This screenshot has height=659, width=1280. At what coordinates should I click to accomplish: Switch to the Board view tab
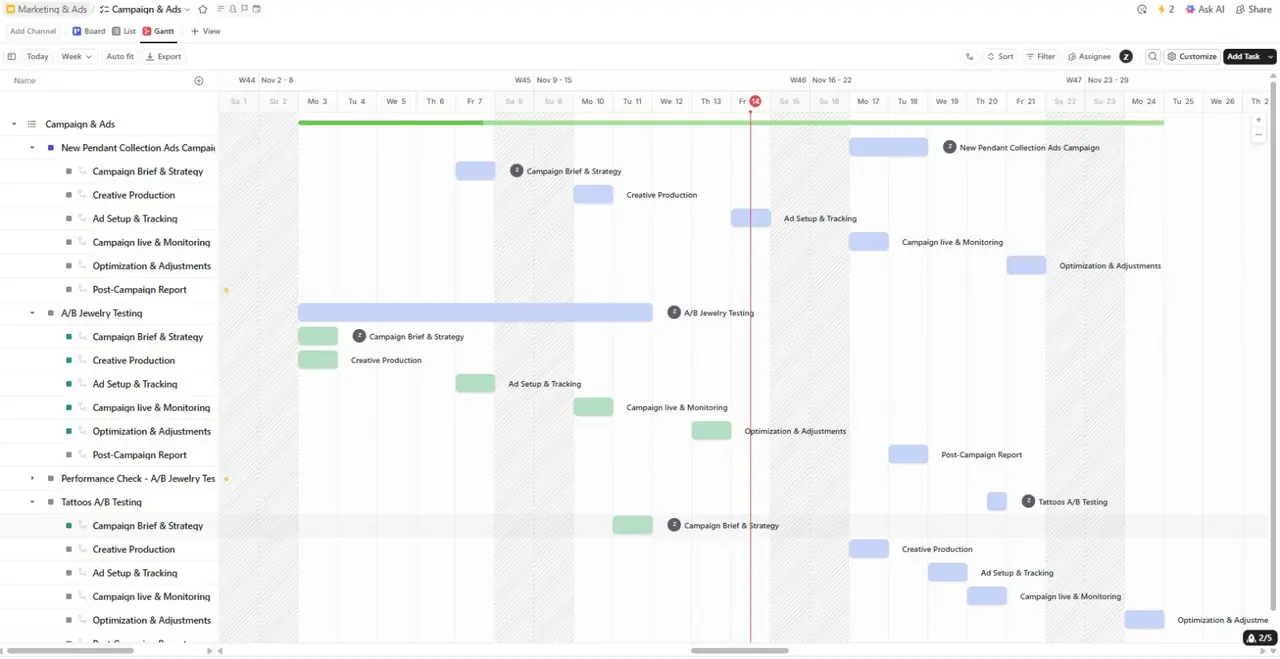pos(89,31)
